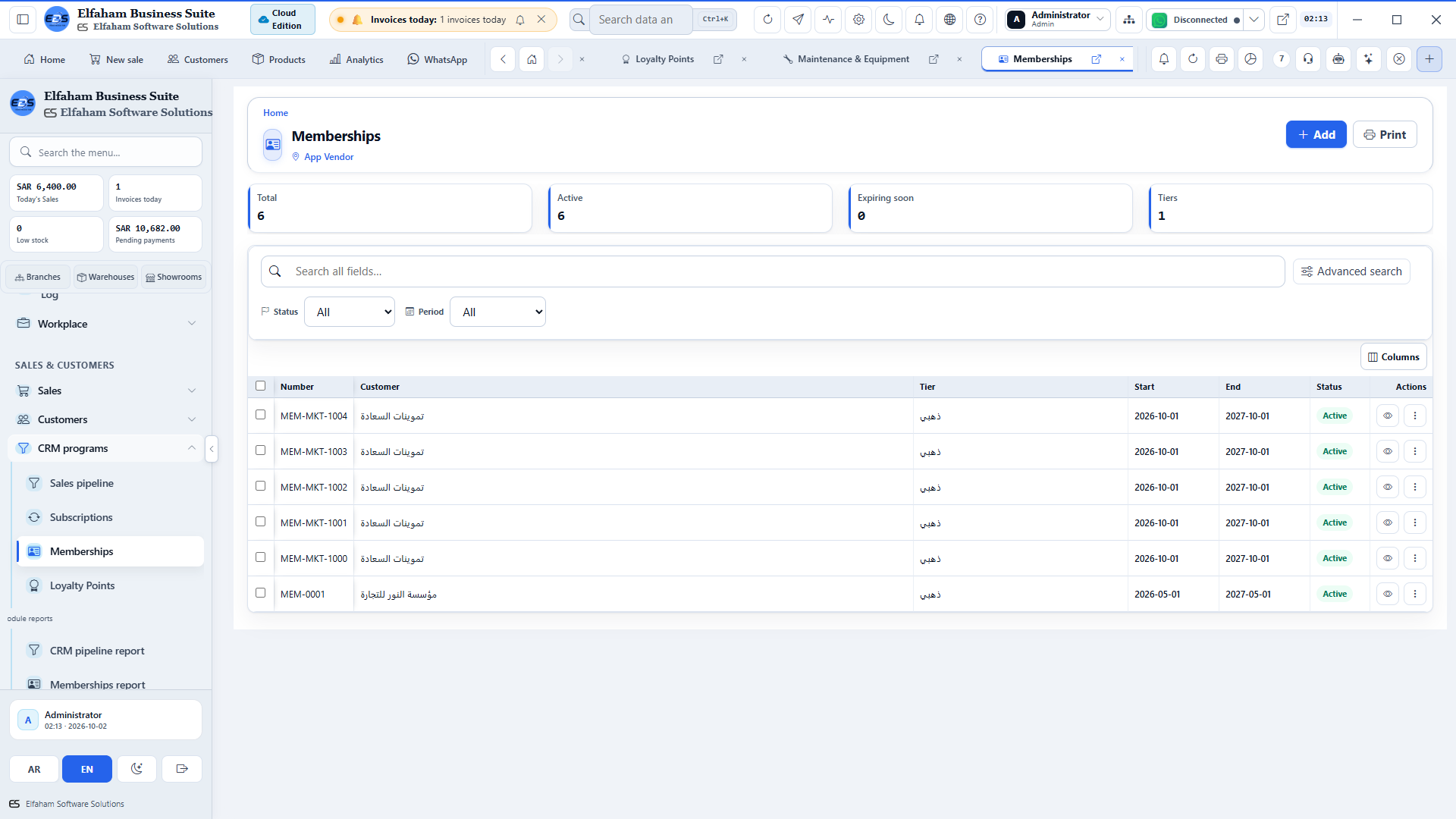1456x819 pixels.
Task: Open the headset support icon in tab toolbar
Action: click(x=1308, y=59)
